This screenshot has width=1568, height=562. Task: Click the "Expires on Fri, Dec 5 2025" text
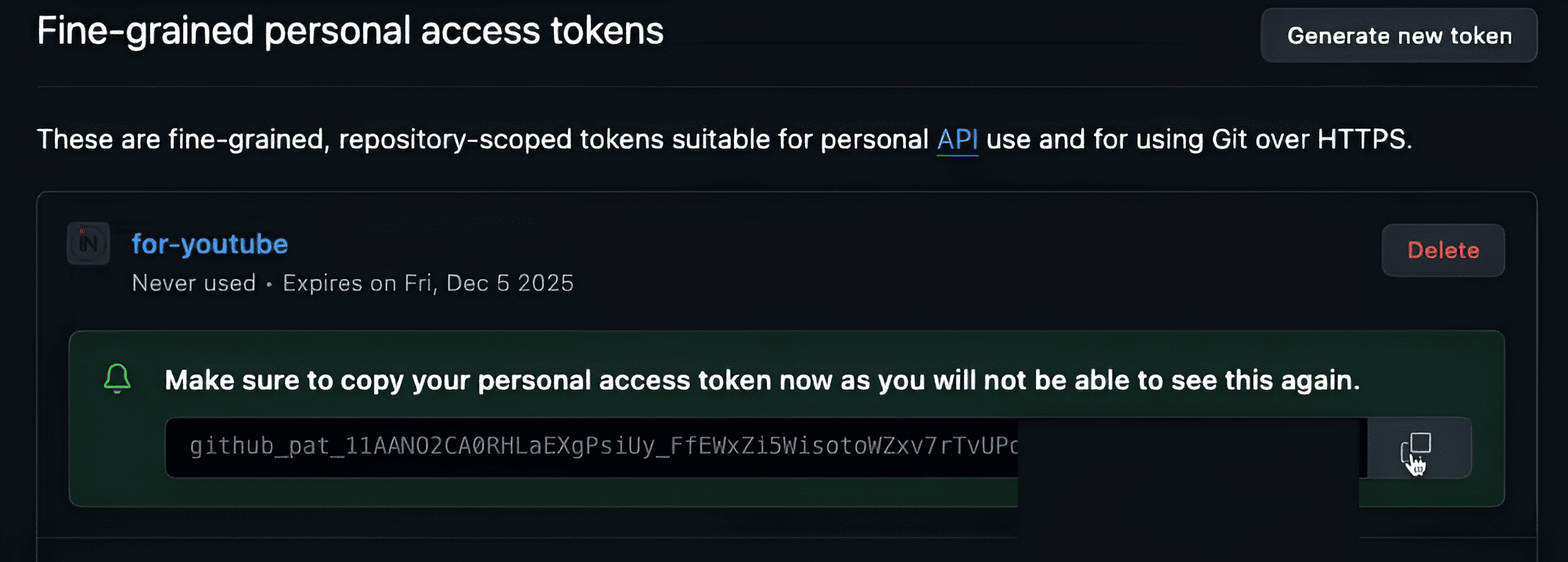click(428, 283)
